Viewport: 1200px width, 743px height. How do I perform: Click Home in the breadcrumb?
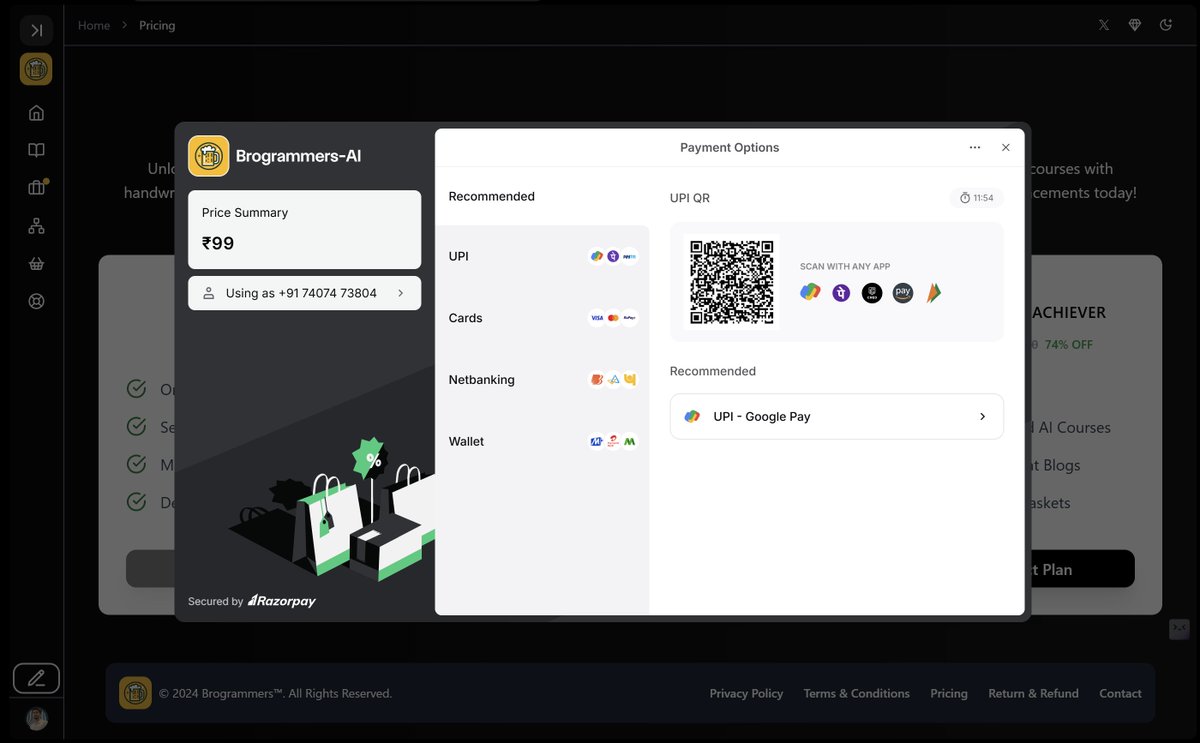pos(94,25)
